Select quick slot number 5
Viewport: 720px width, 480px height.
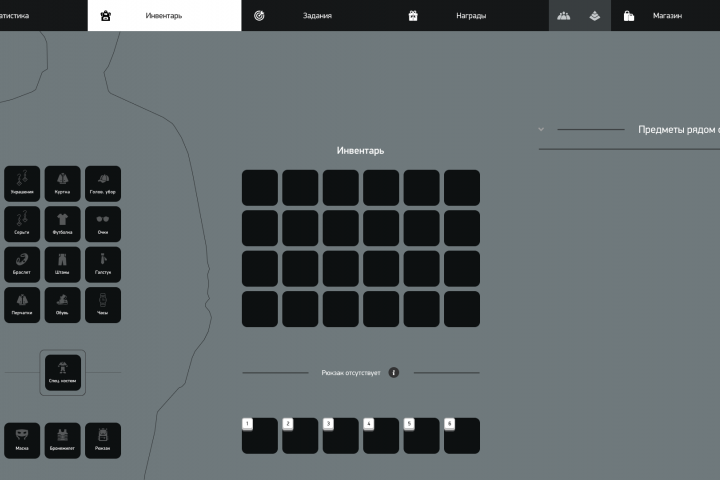tap(421, 435)
